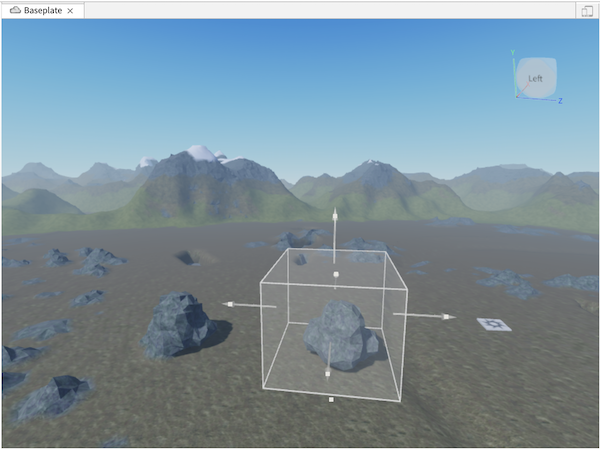
Task: Select the large rock beside the selection box
Action: tap(179, 324)
